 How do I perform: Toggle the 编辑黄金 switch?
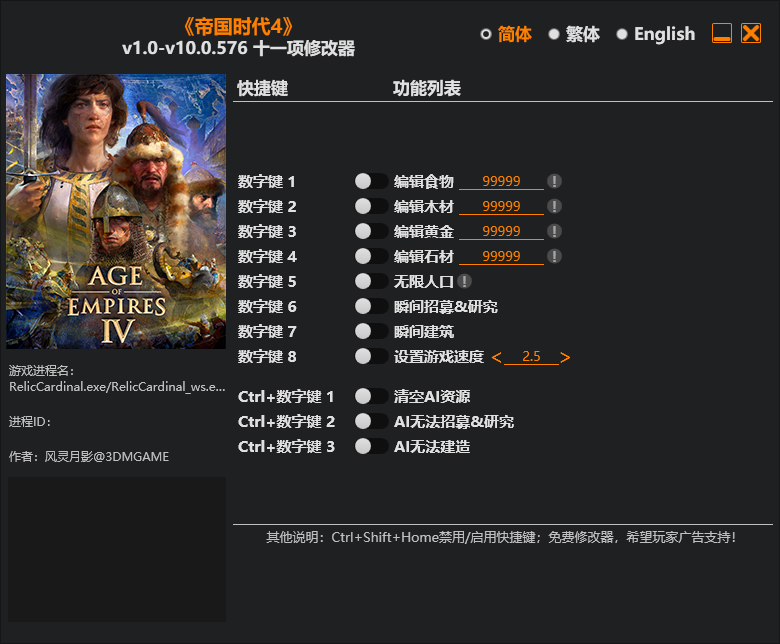coord(371,231)
